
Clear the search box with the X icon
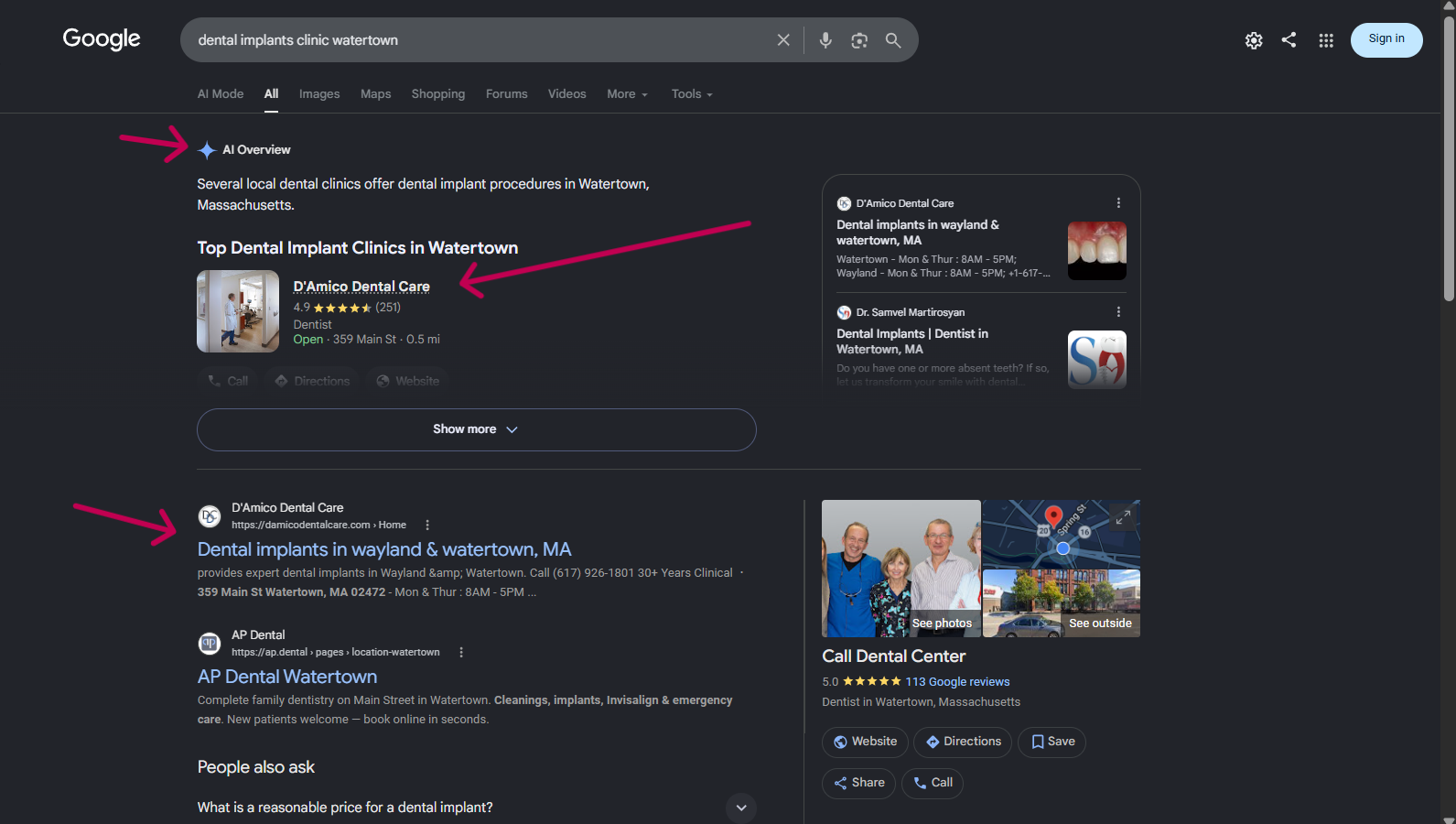(783, 40)
